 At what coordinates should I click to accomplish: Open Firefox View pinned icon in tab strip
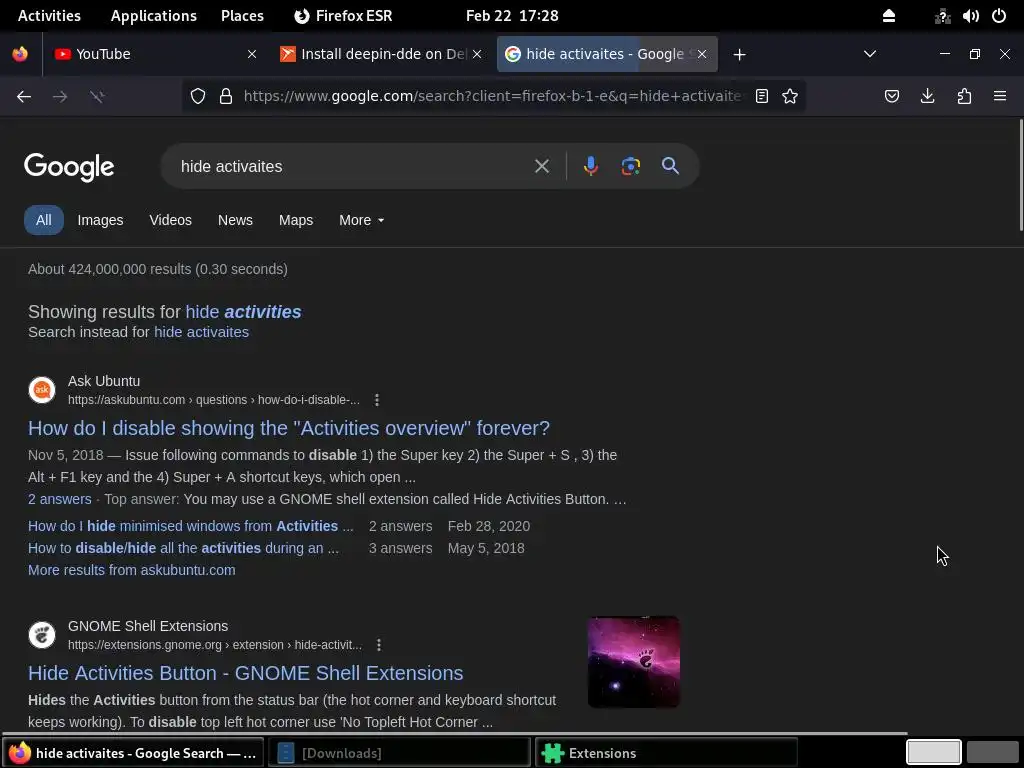tap(20, 54)
